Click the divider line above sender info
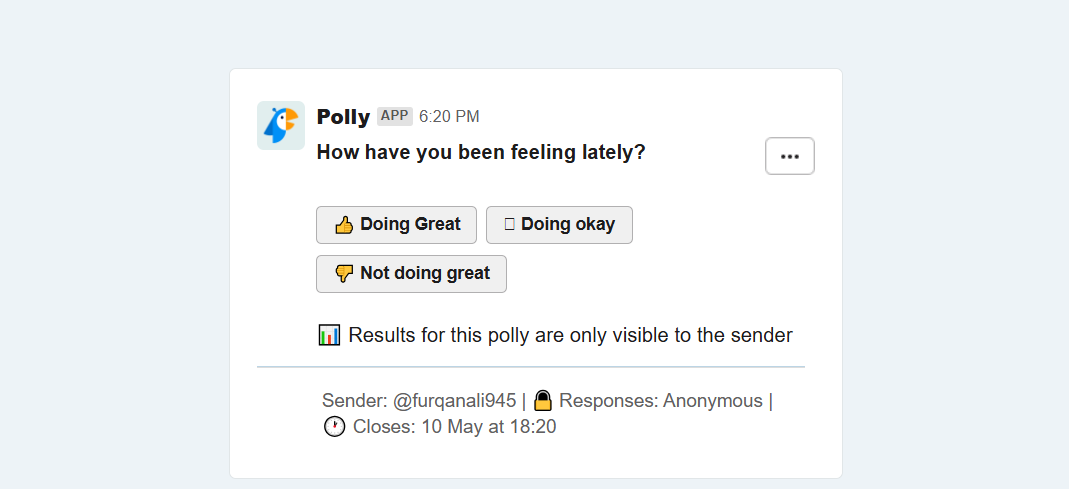 pos(530,367)
